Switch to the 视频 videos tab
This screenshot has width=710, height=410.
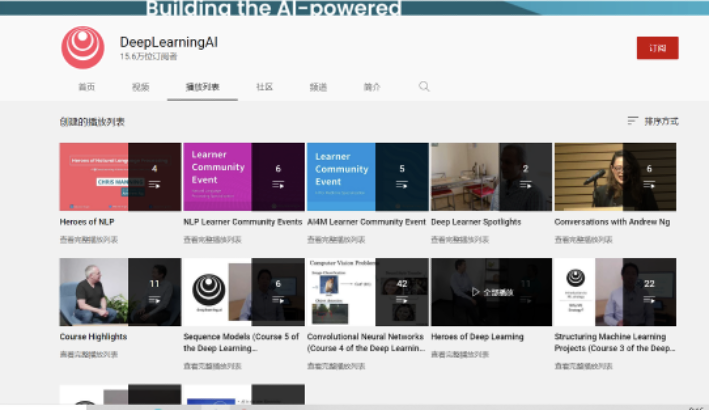point(140,87)
